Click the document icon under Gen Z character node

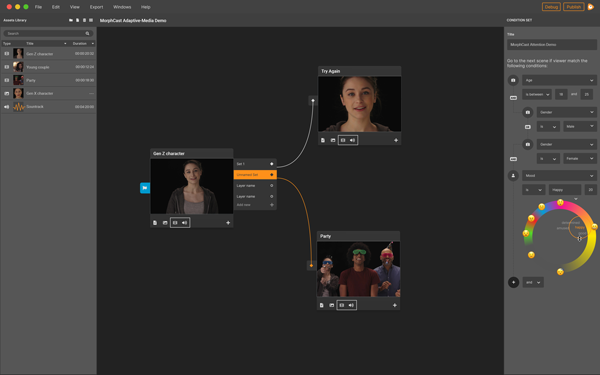(155, 223)
